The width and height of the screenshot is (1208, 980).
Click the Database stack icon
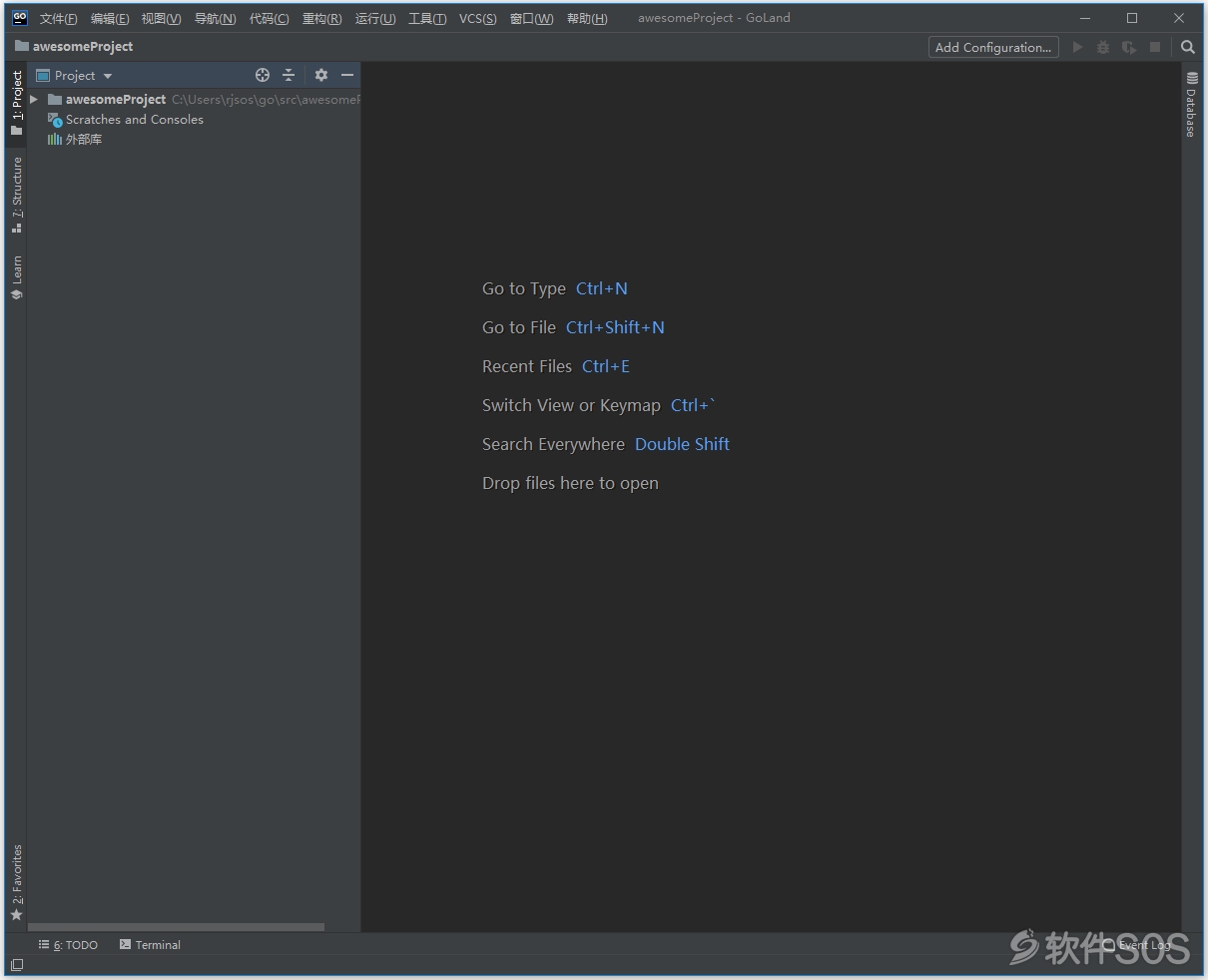tap(1191, 78)
